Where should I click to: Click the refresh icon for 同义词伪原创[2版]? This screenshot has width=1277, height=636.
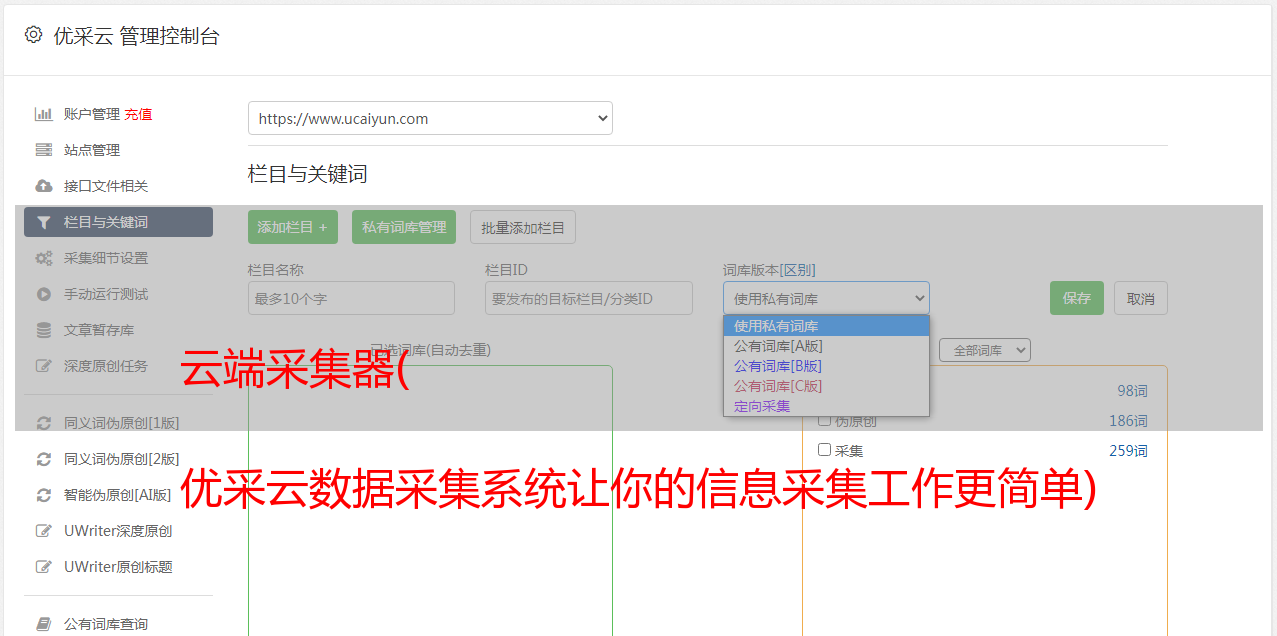(x=43, y=459)
